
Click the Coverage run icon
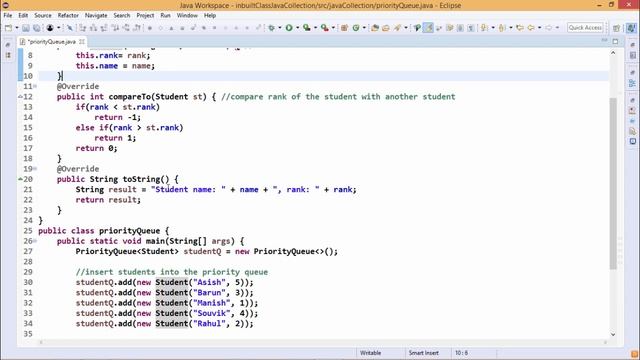(x=307, y=28)
